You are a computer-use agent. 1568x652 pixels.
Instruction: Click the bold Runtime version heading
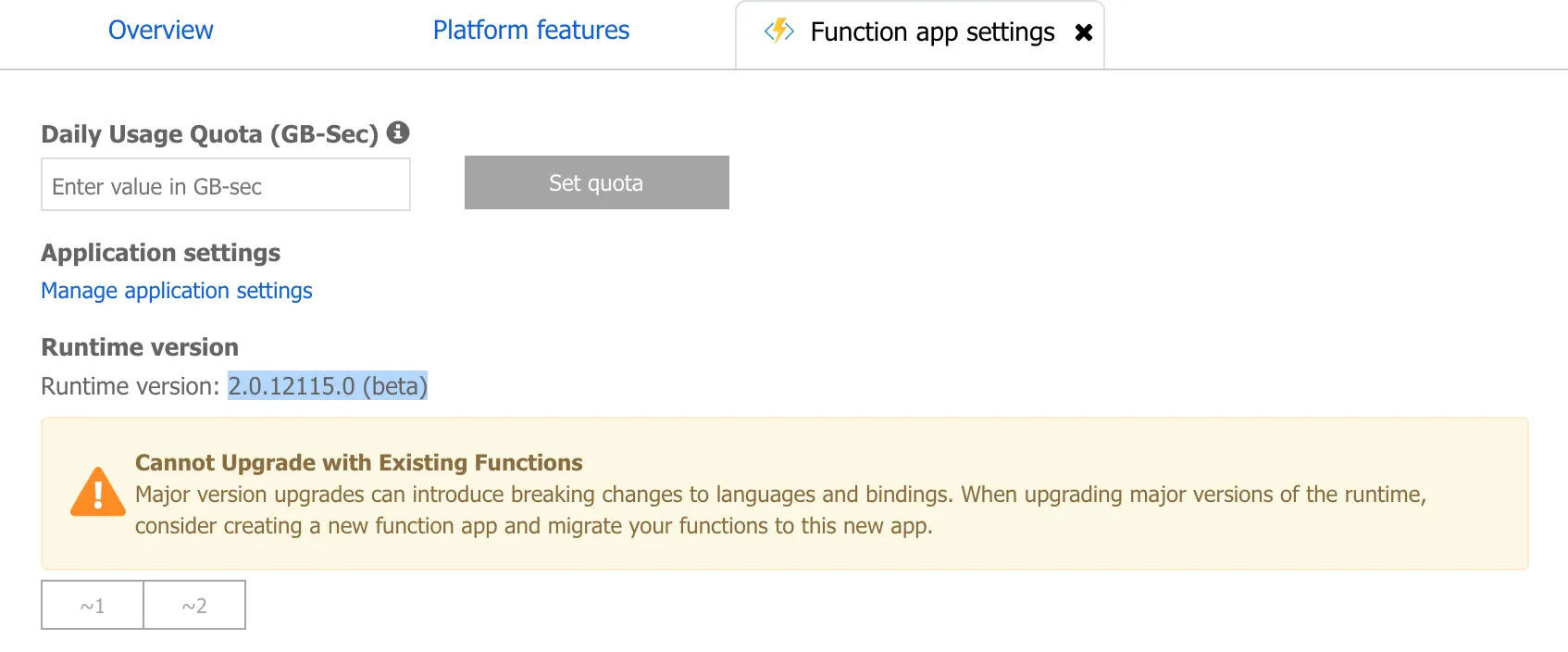click(x=140, y=347)
